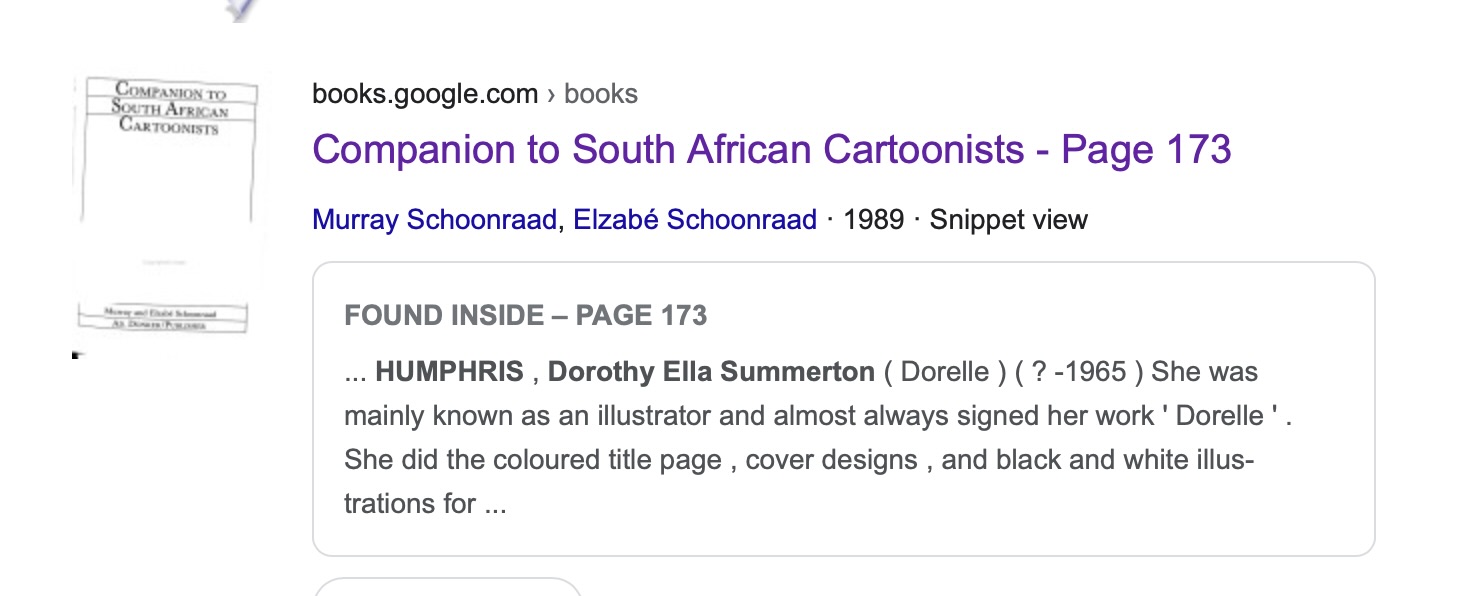Click the bold HUMPHRIS surname in the snippet
The image size is (1469, 596).
coord(450,372)
